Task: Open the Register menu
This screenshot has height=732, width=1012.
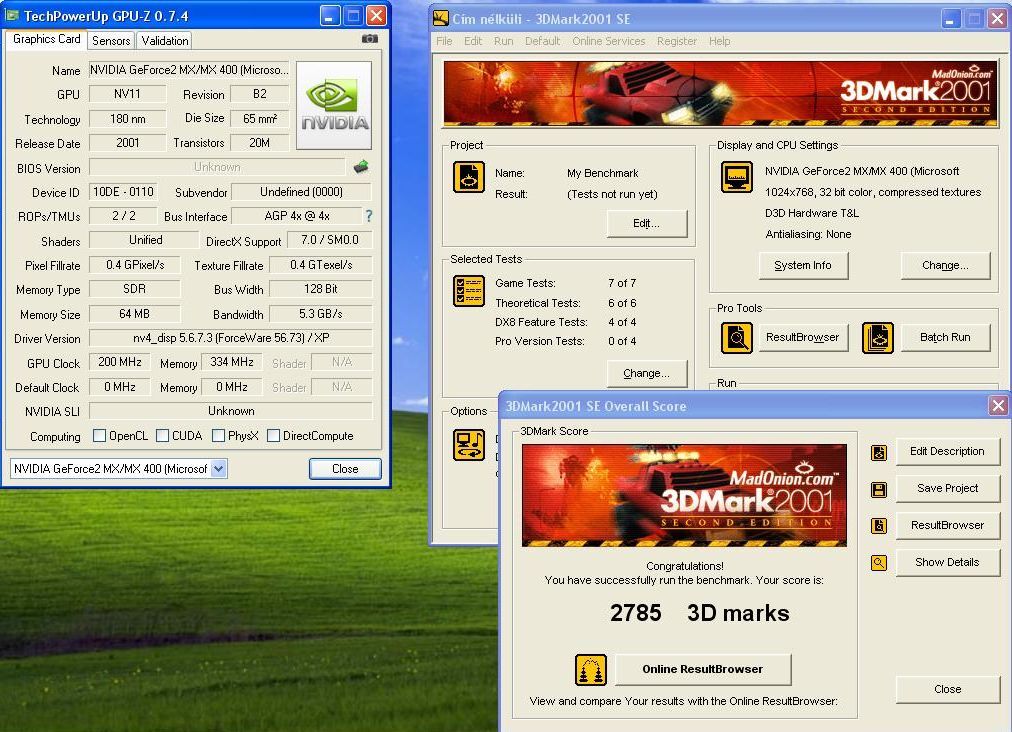Action: [x=676, y=41]
